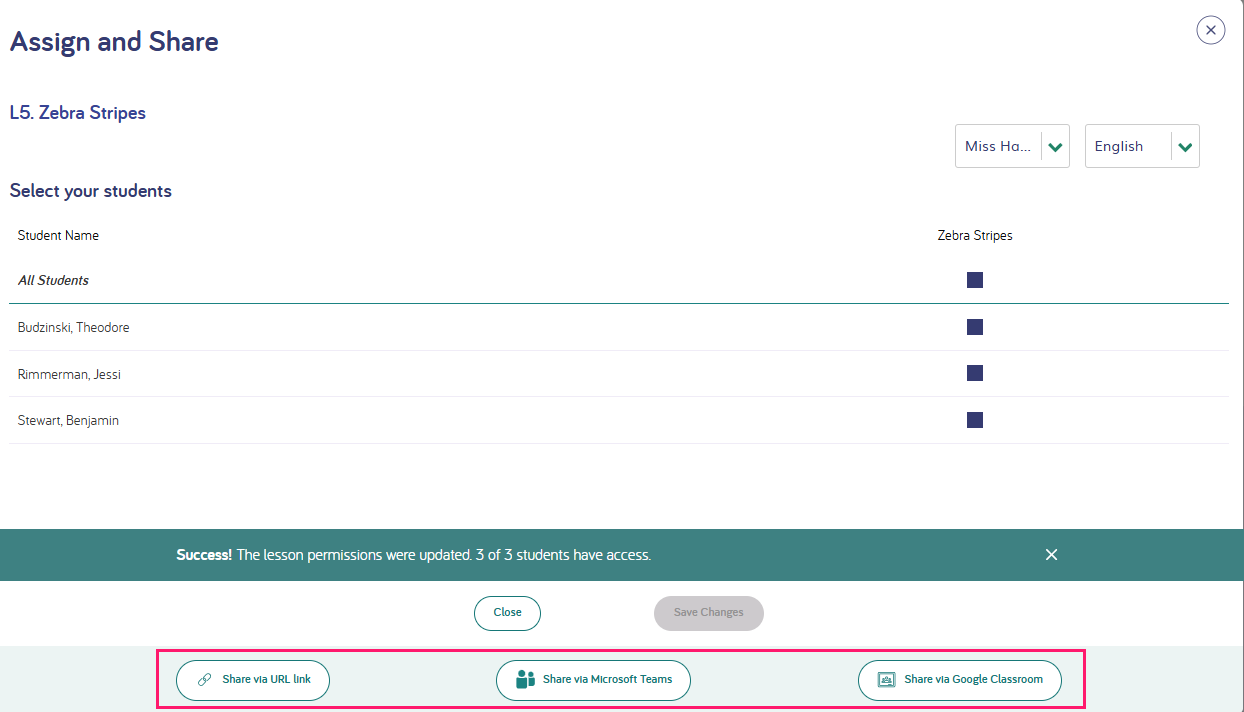Click the Close button
The image size is (1244, 712).
tap(507, 613)
